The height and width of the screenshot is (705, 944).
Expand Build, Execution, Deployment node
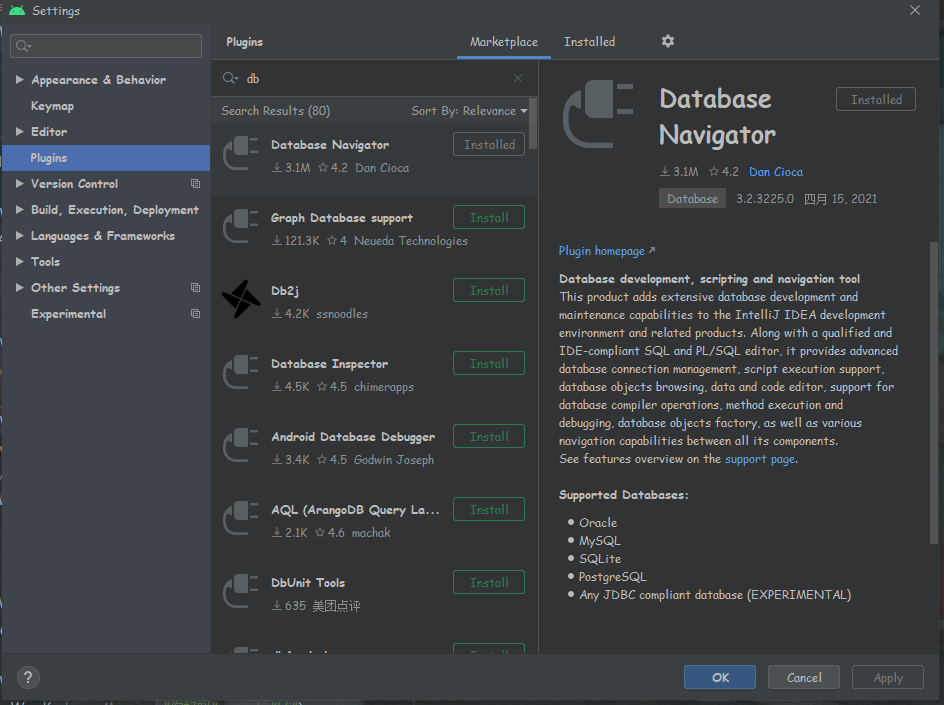click(19, 210)
